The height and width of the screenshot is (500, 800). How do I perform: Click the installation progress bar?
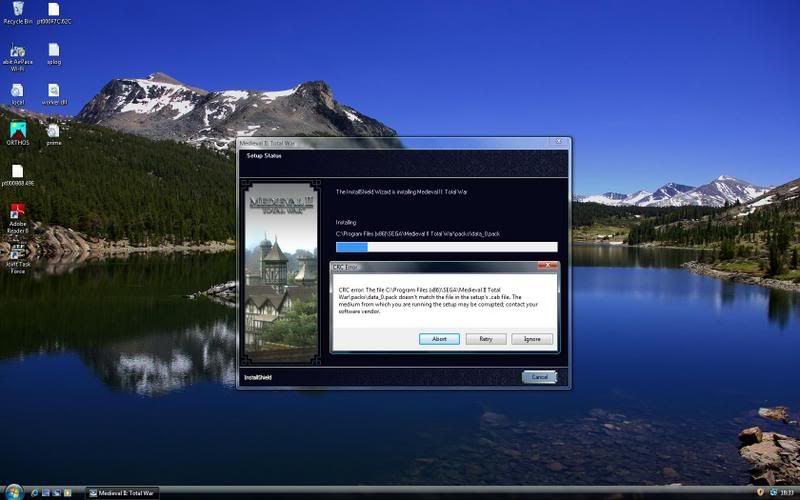[x=446, y=247]
